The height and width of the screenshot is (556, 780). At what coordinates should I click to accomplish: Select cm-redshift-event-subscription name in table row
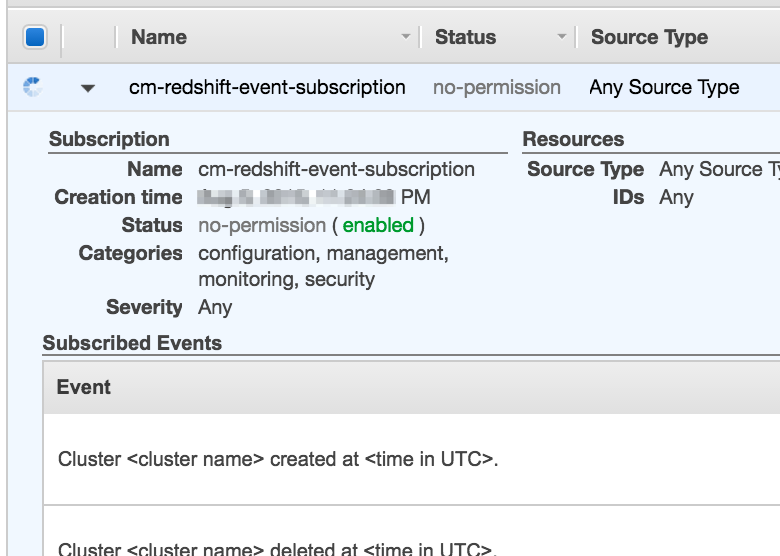coord(267,88)
